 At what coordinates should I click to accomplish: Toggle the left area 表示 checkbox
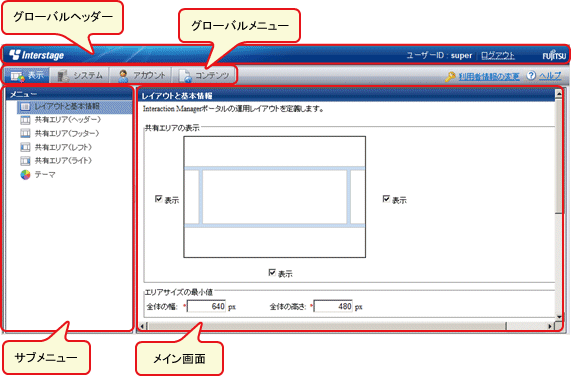(158, 199)
